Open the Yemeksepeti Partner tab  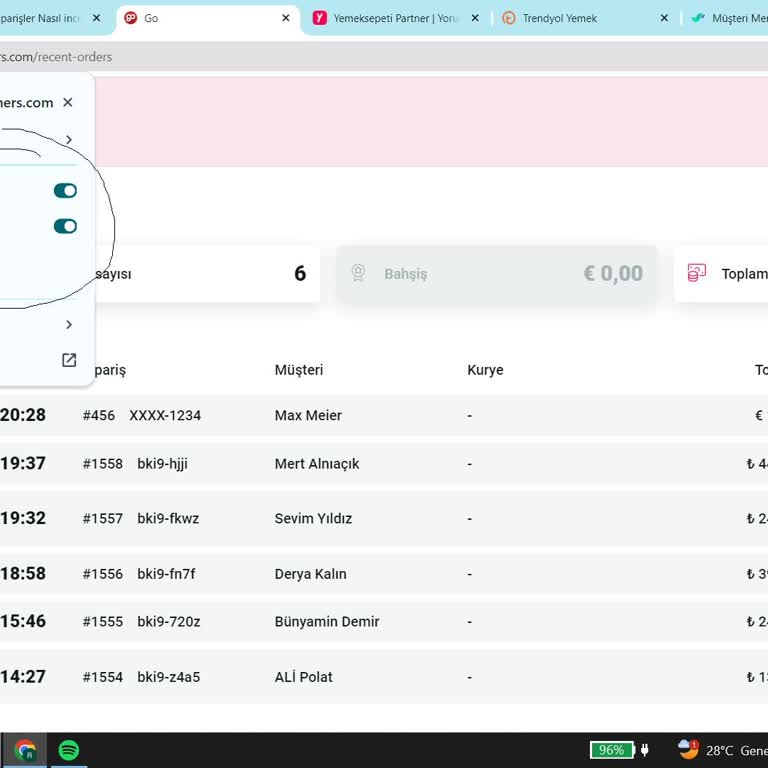(x=395, y=19)
